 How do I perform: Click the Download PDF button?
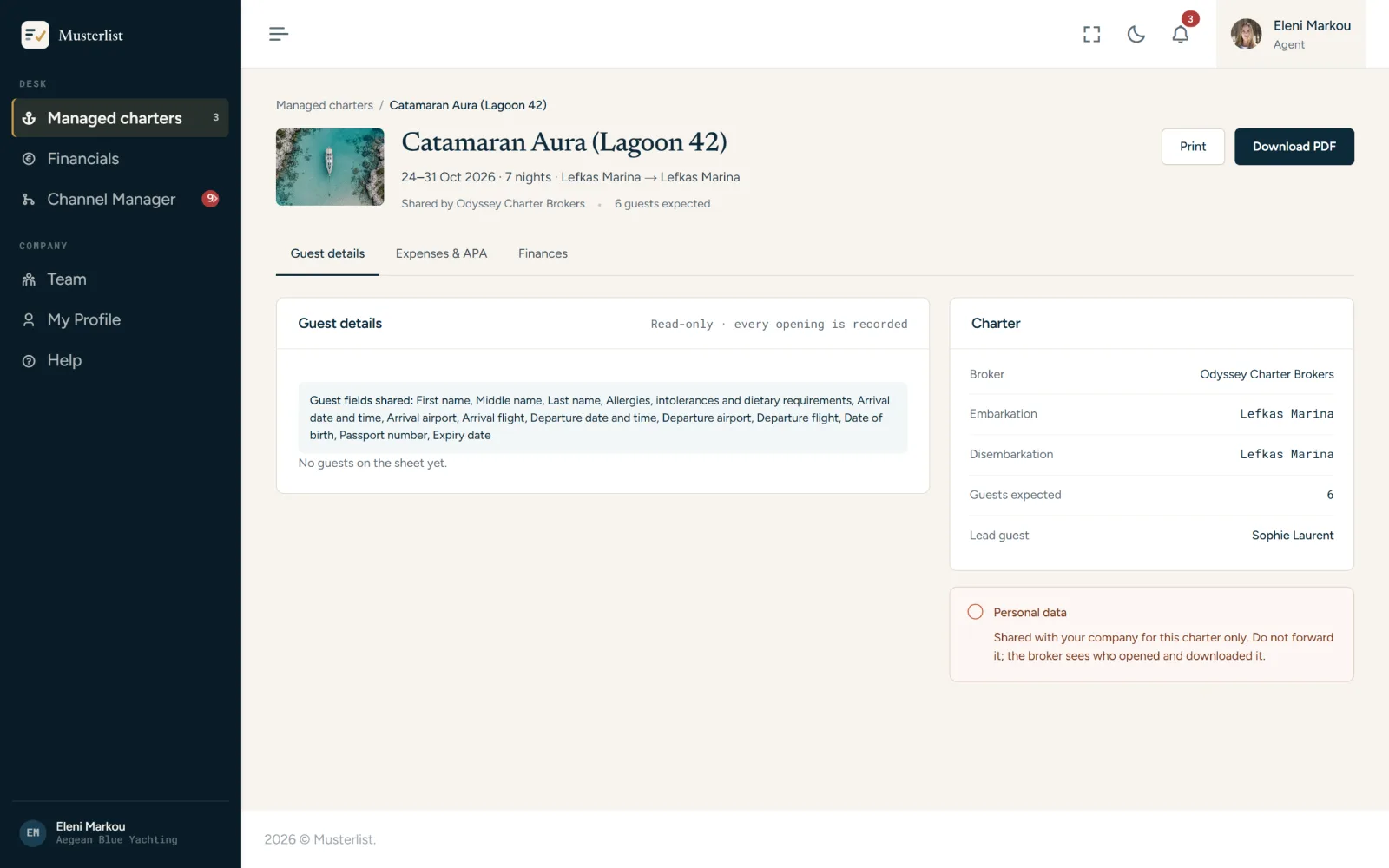[1294, 147]
